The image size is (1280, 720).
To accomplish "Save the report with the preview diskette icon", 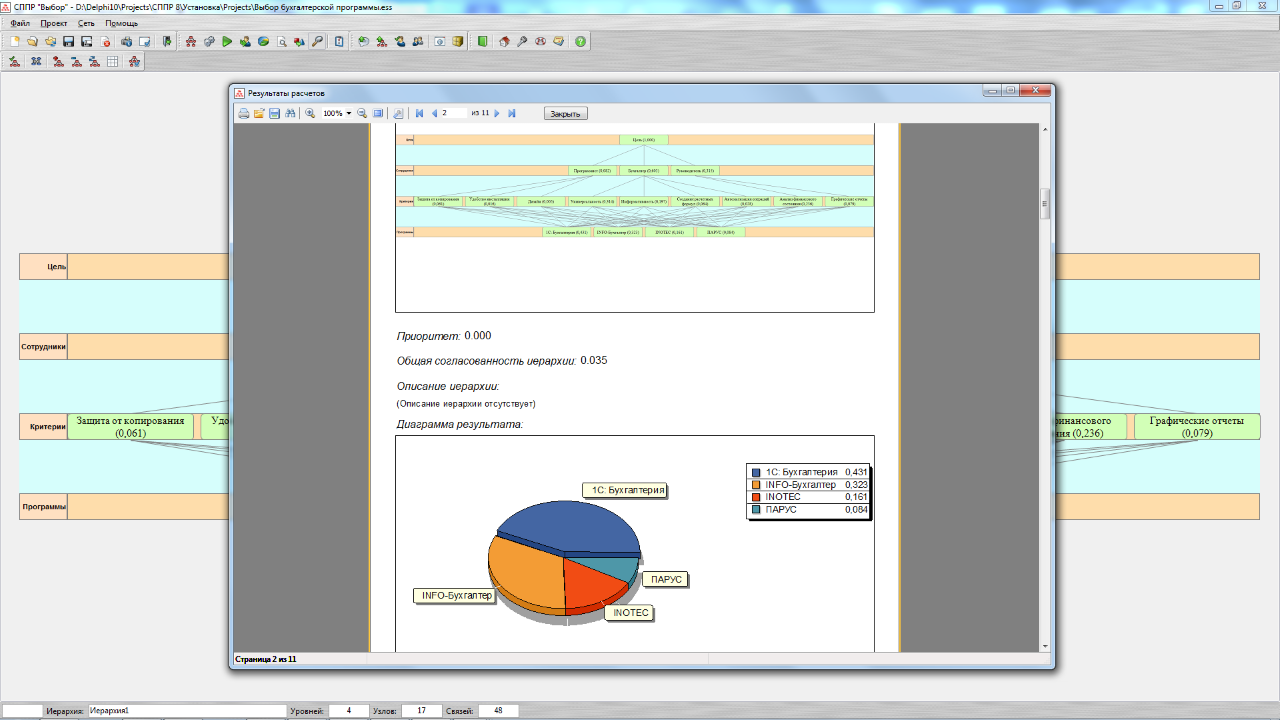I will (274, 114).
